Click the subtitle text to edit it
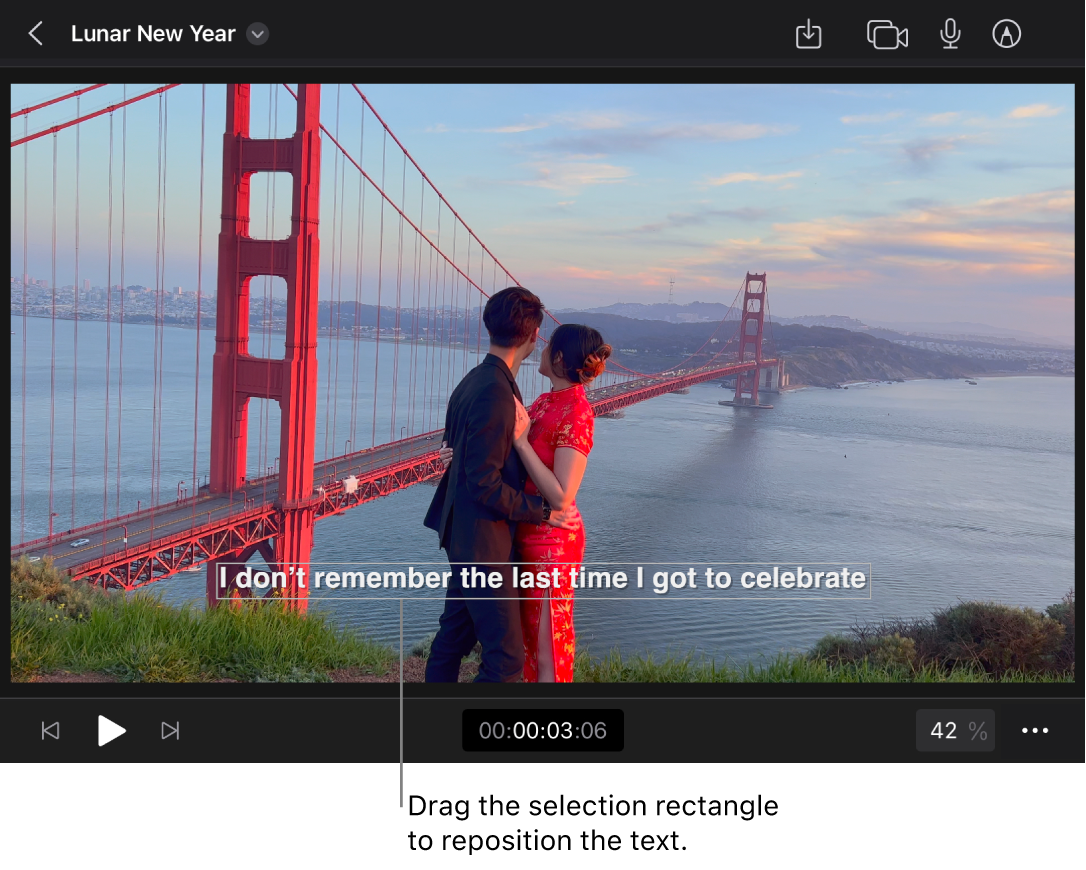 [x=543, y=578]
